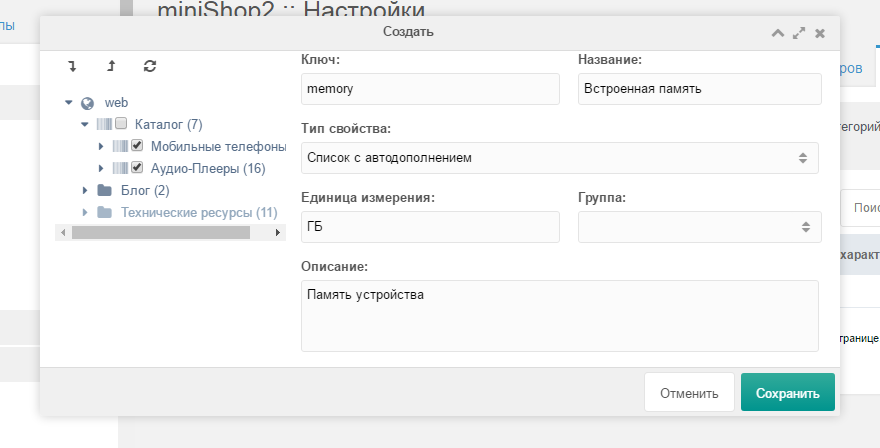Click the category icon beside Мобильные телефоны

pos(120,146)
